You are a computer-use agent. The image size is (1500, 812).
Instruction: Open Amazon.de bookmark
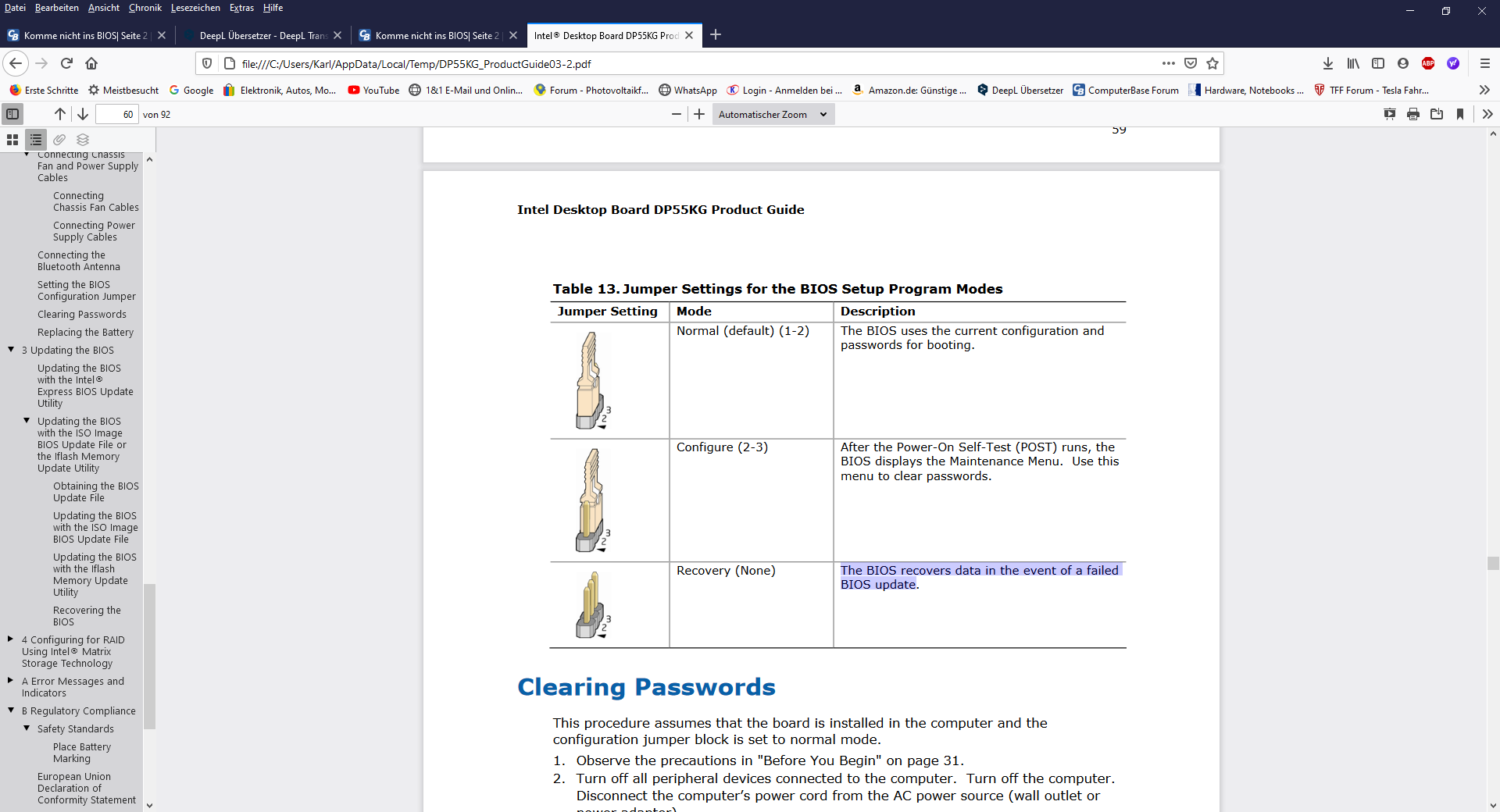[x=909, y=91]
